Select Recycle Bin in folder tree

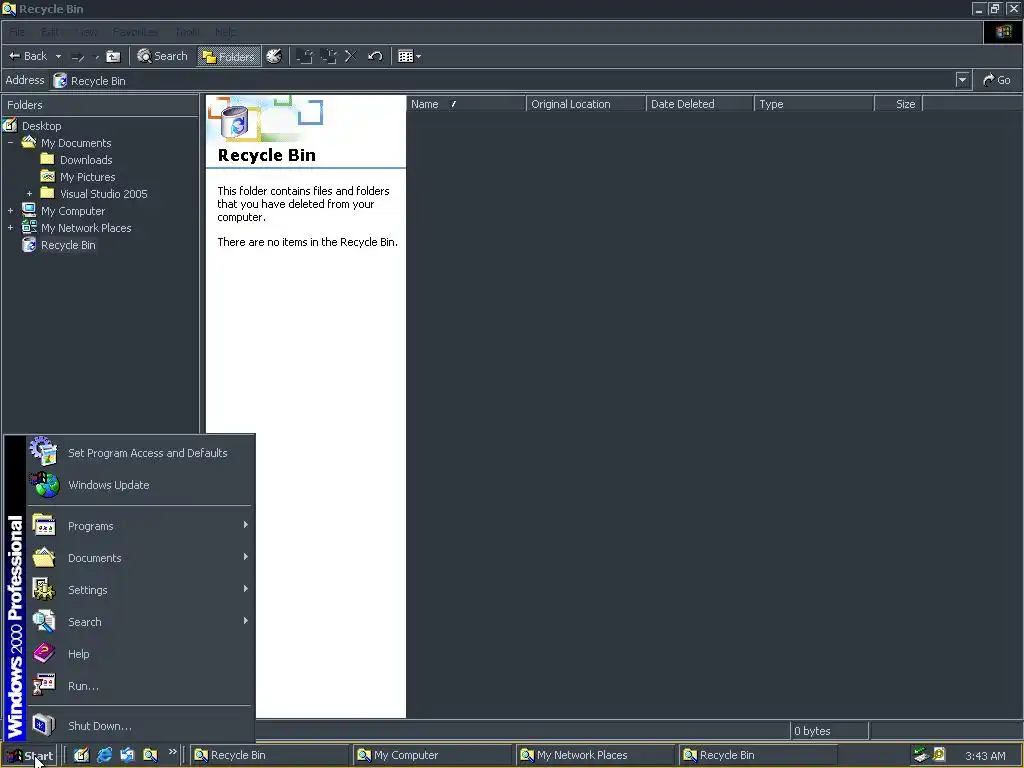pos(68,245)
